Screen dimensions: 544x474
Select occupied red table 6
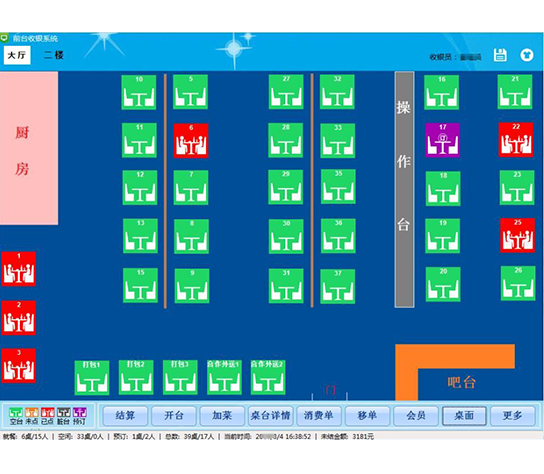pyautogui.click(x=191, y=141)
